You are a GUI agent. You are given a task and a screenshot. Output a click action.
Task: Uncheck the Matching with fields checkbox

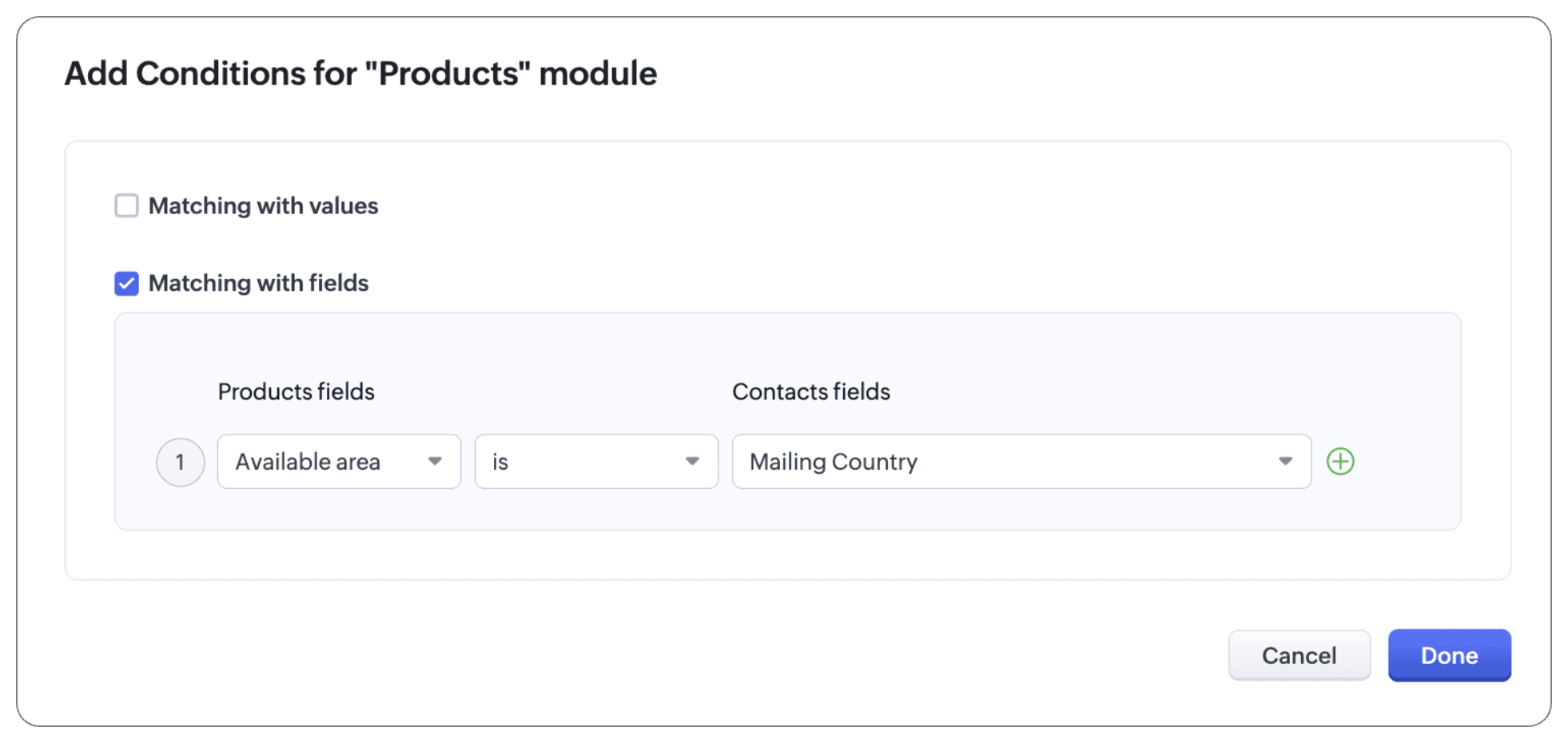pos(126,283)
